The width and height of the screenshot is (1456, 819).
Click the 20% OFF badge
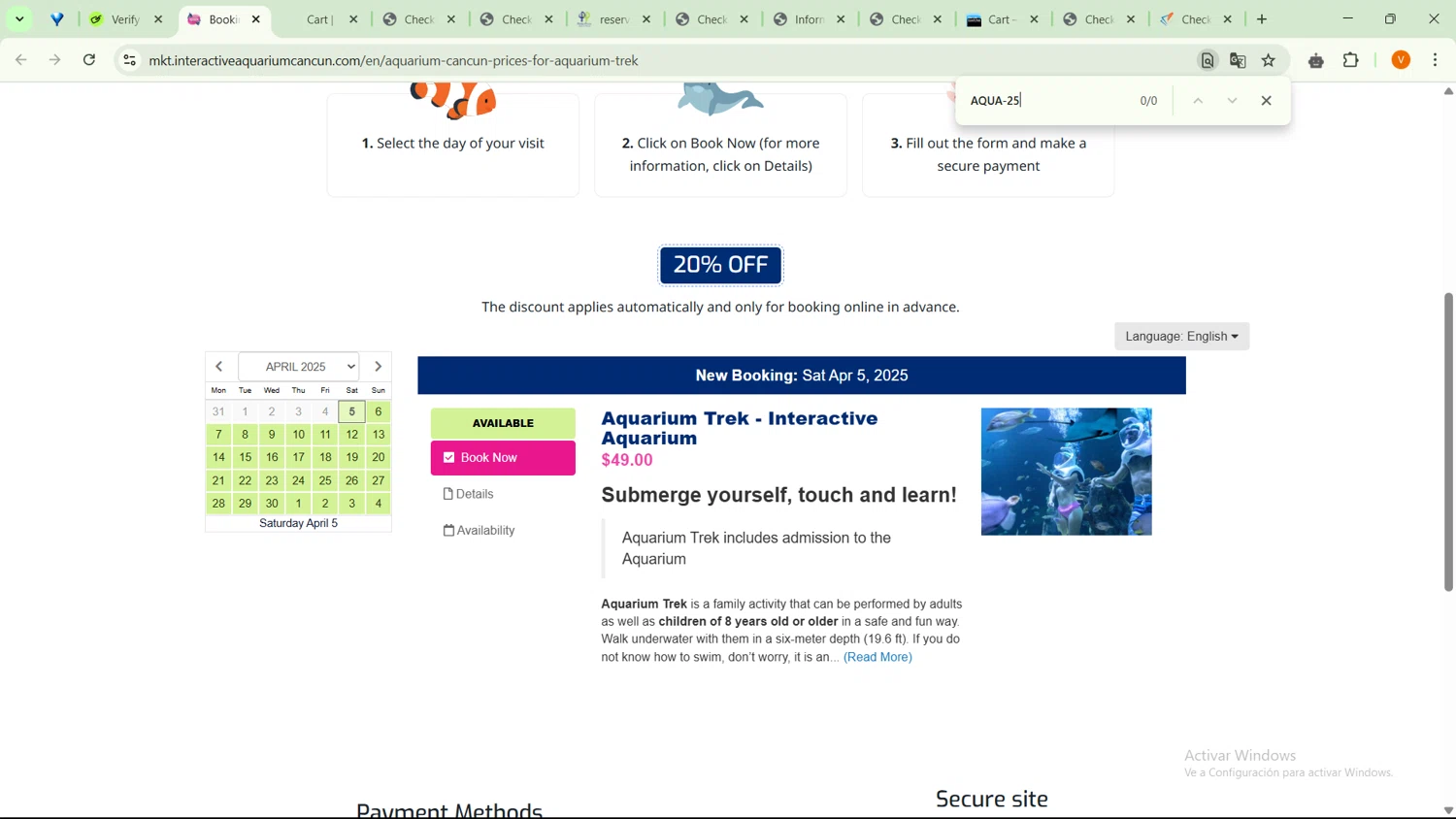point(721,265)
